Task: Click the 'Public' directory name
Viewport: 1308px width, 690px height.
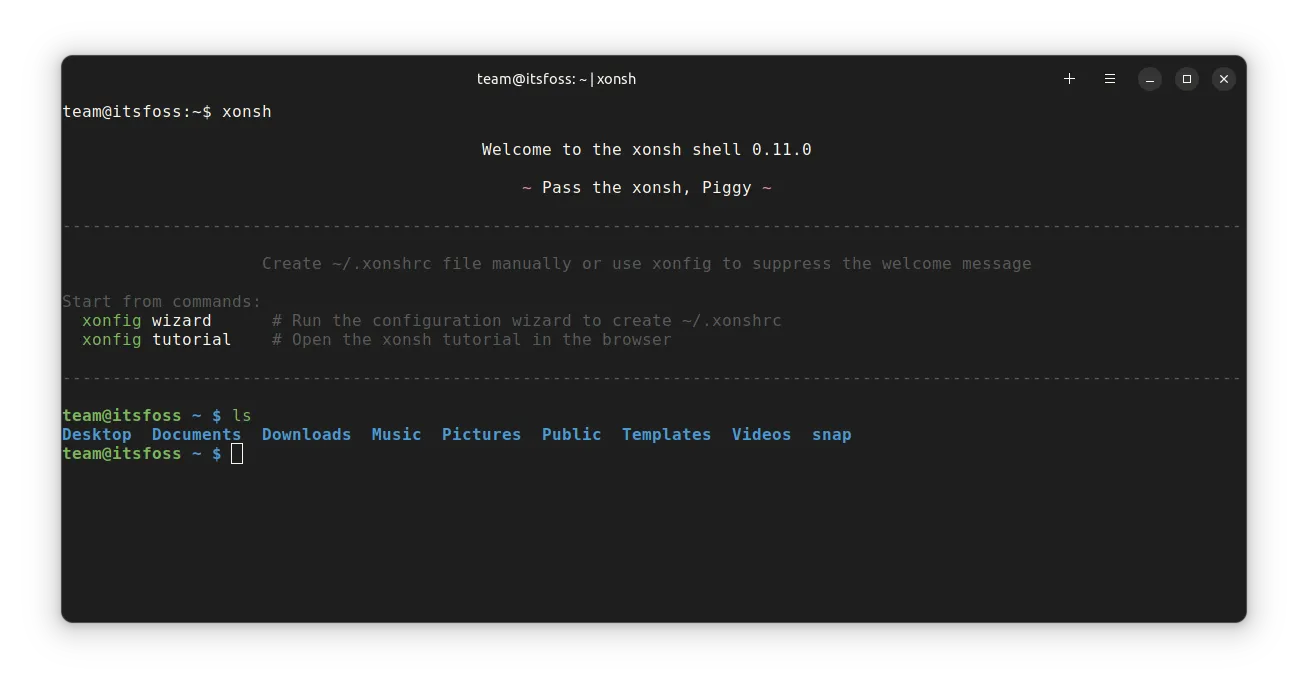Action: (571, 435)
